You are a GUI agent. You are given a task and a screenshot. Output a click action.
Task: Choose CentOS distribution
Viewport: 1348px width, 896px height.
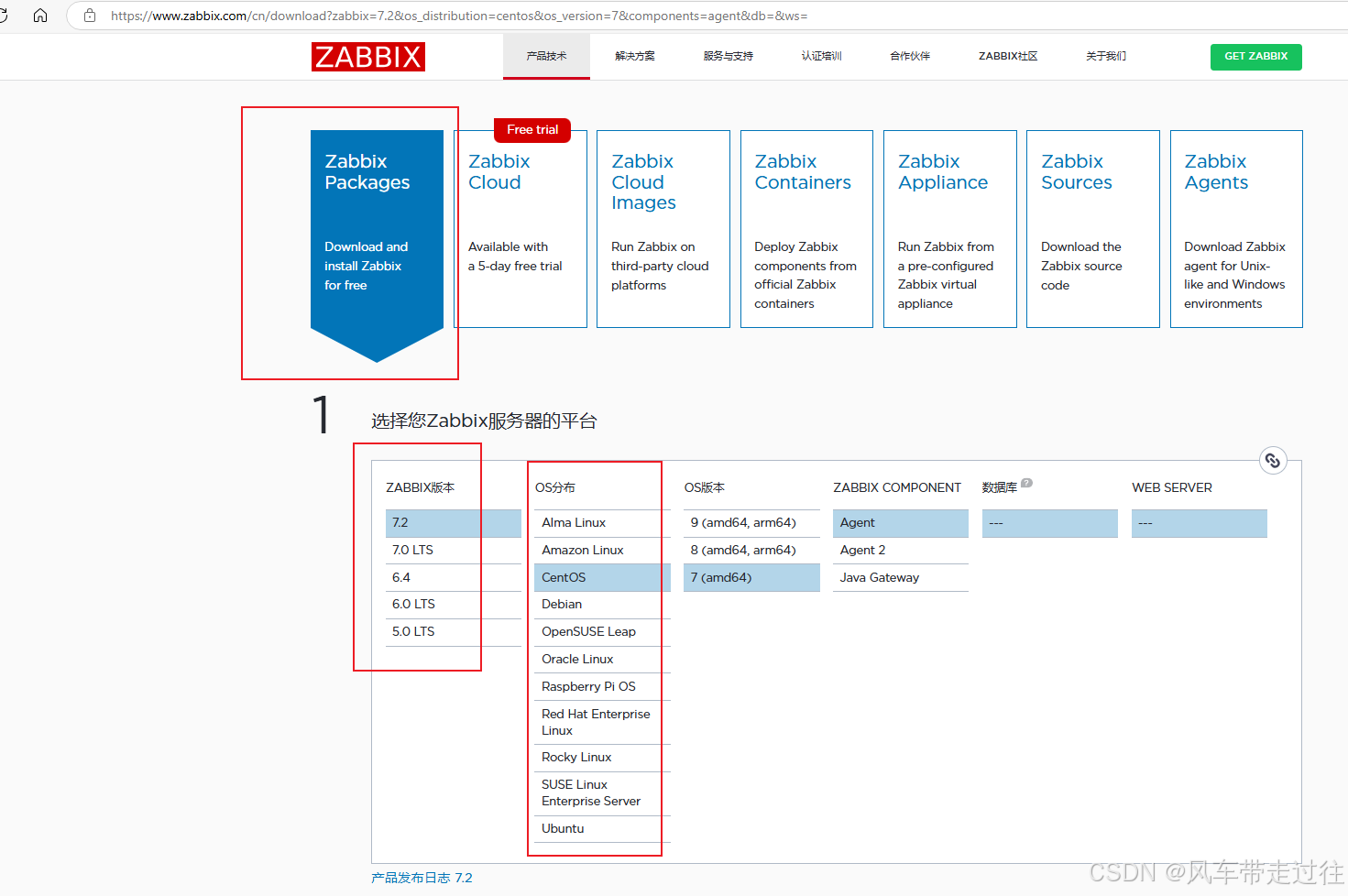point(603,578)
